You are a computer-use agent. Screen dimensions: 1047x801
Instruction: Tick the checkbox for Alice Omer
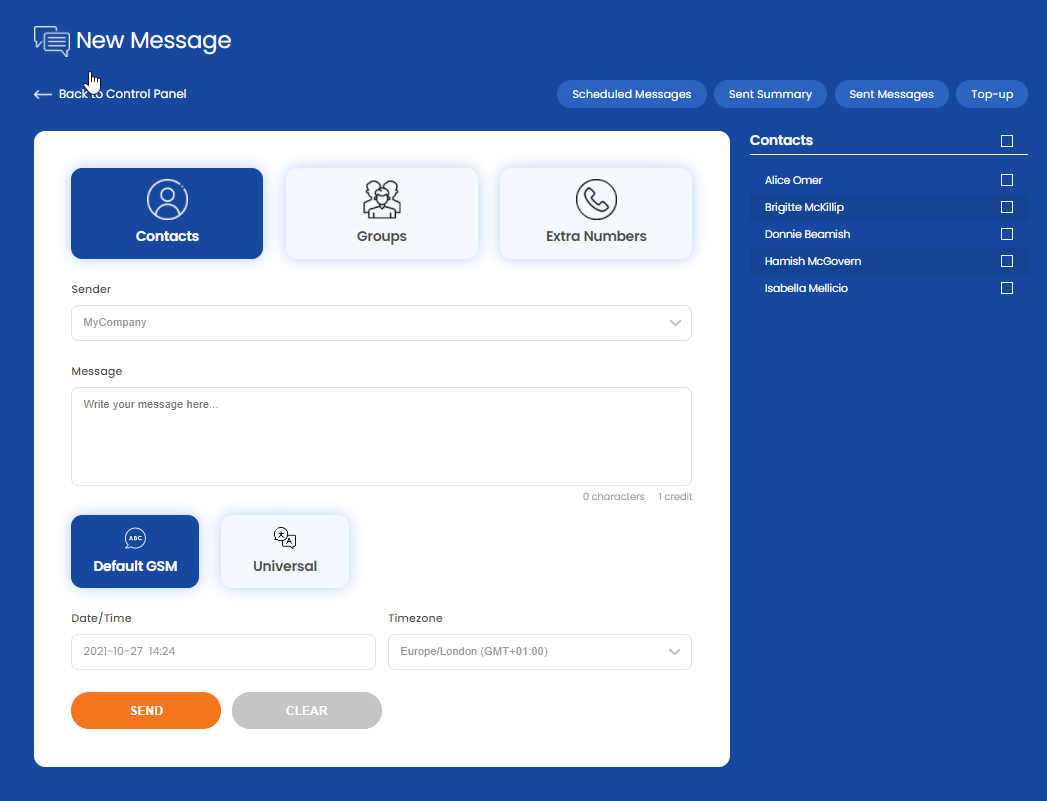tap(1007, 180)
